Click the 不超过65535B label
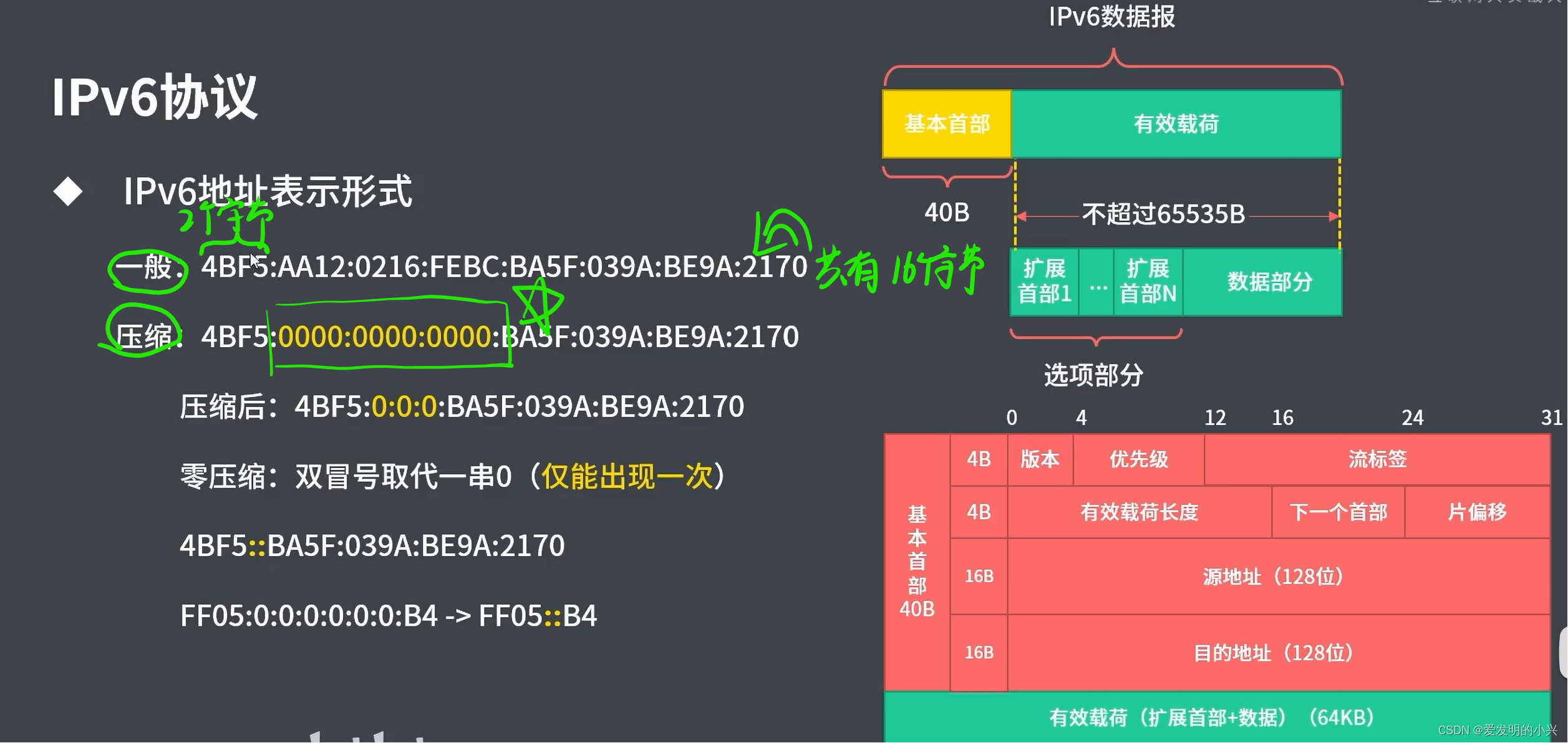 1163,214
